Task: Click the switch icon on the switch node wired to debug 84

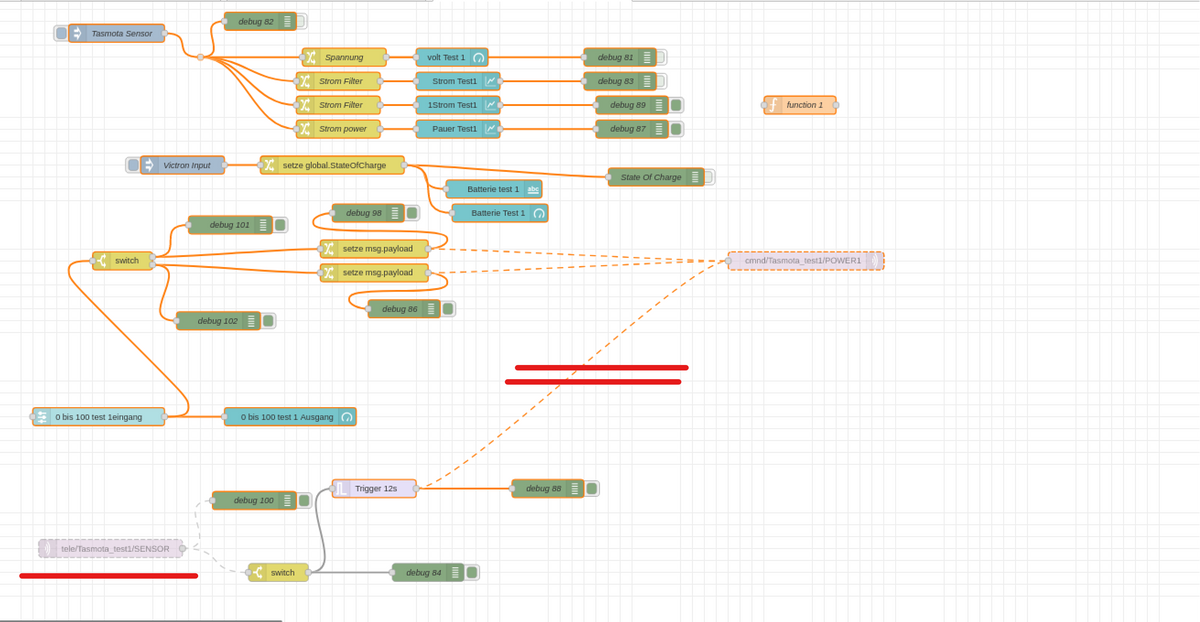Action: 257,572
